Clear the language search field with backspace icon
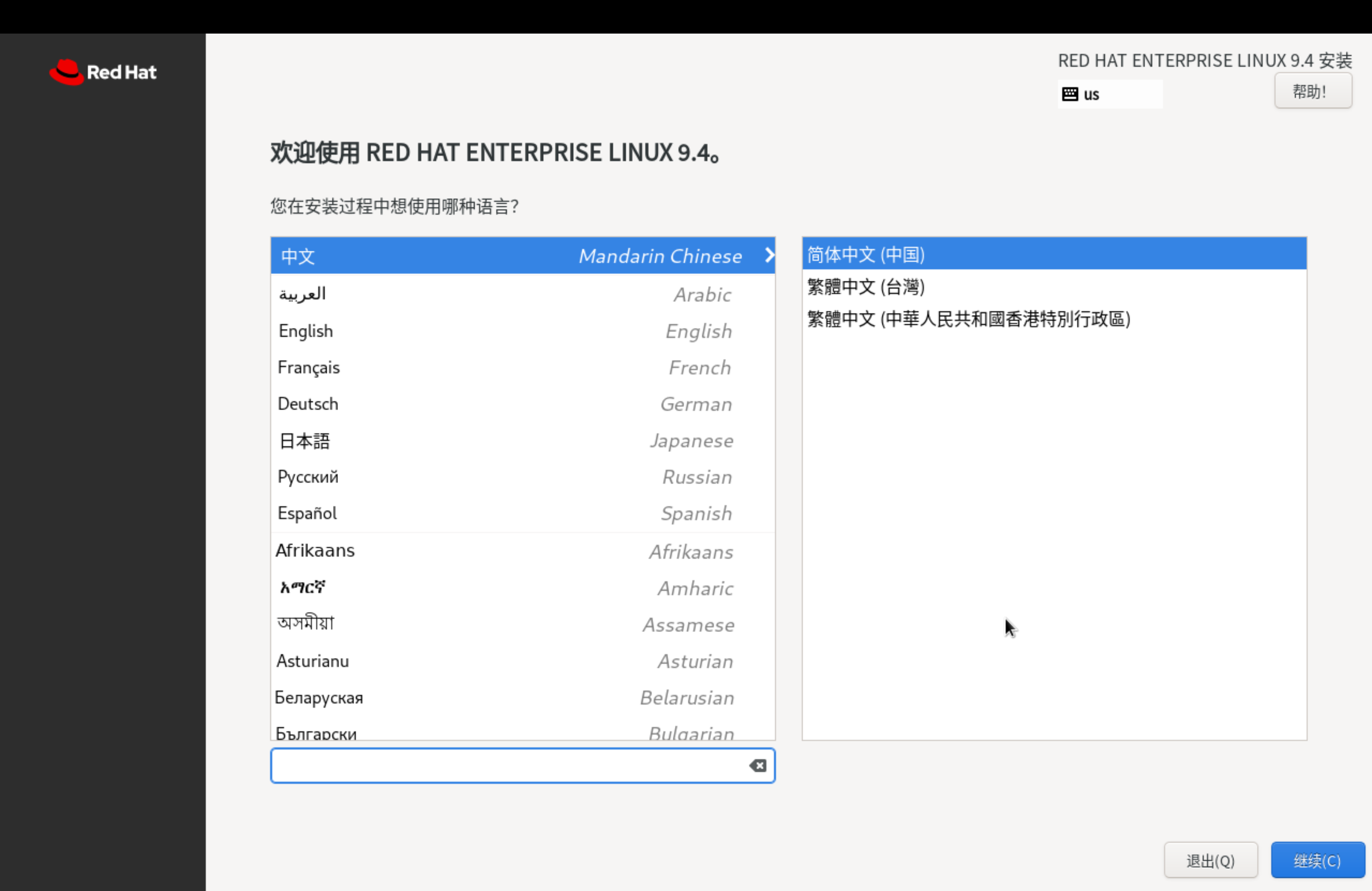Screen dimensions: 1372x891 tap(758, 765)
